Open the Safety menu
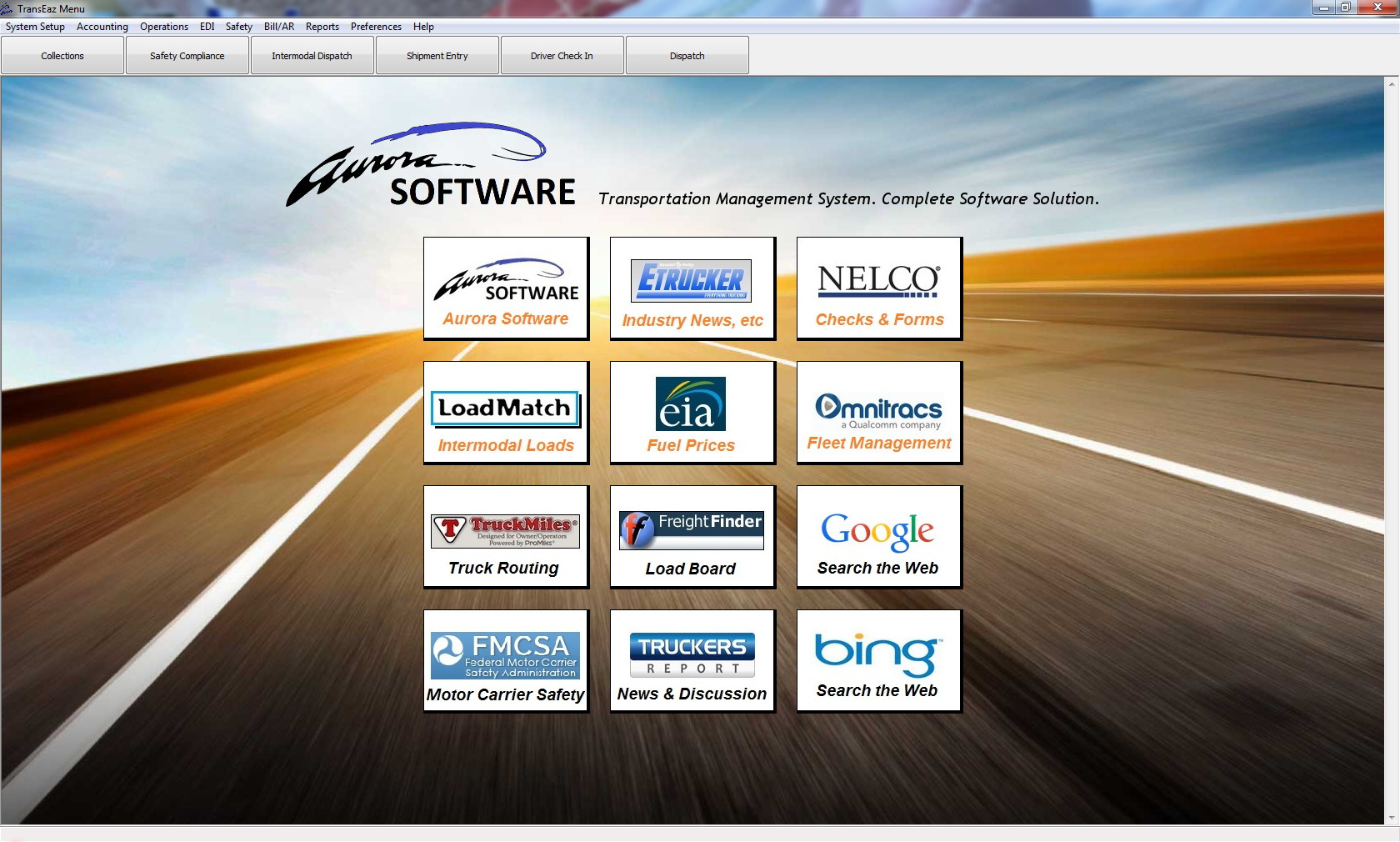The height and width of the screenshot is (842, 1400). pos(239,27)
